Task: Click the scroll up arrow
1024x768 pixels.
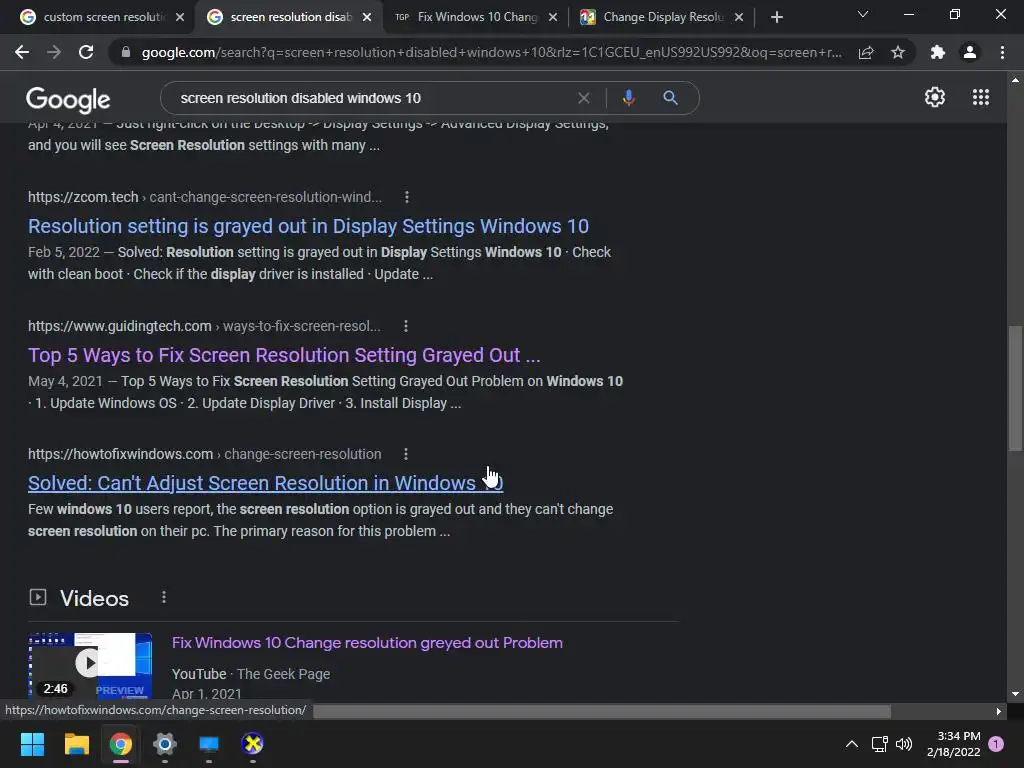Action: 1015,80
